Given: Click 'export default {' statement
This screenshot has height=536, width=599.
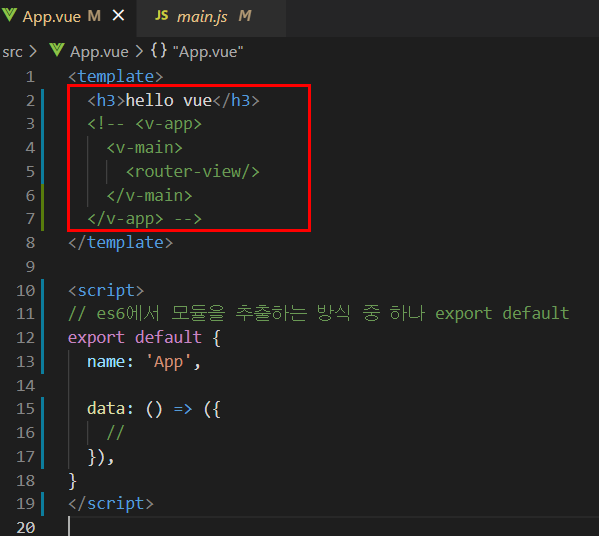Looking at the screenshot, I should (x=144, y=338).
